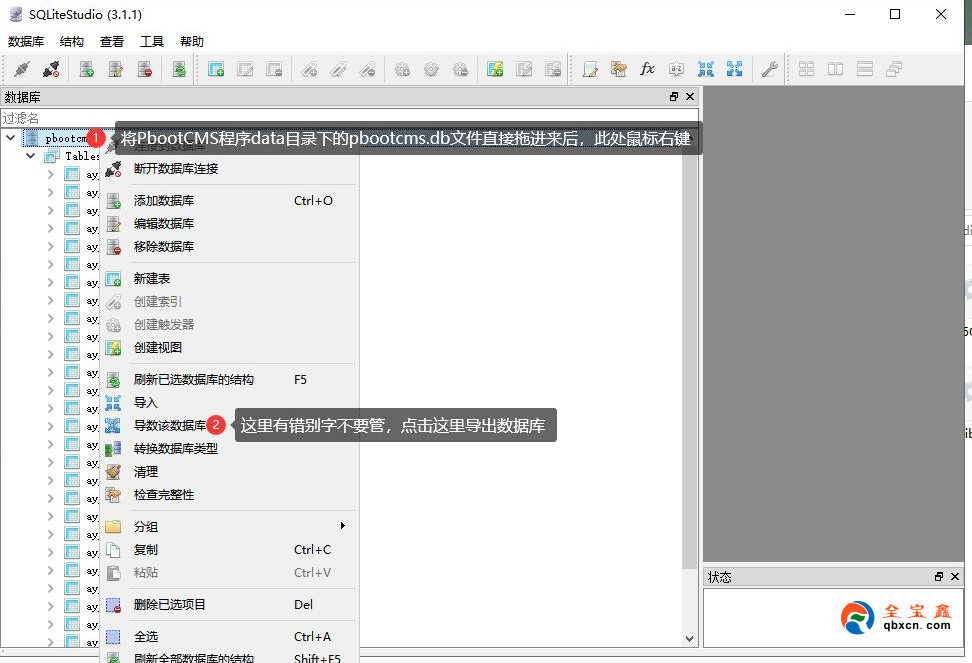Click the delete index toolbar icon
This screenshot has height=663, width=972.
(x=367, y=69)
